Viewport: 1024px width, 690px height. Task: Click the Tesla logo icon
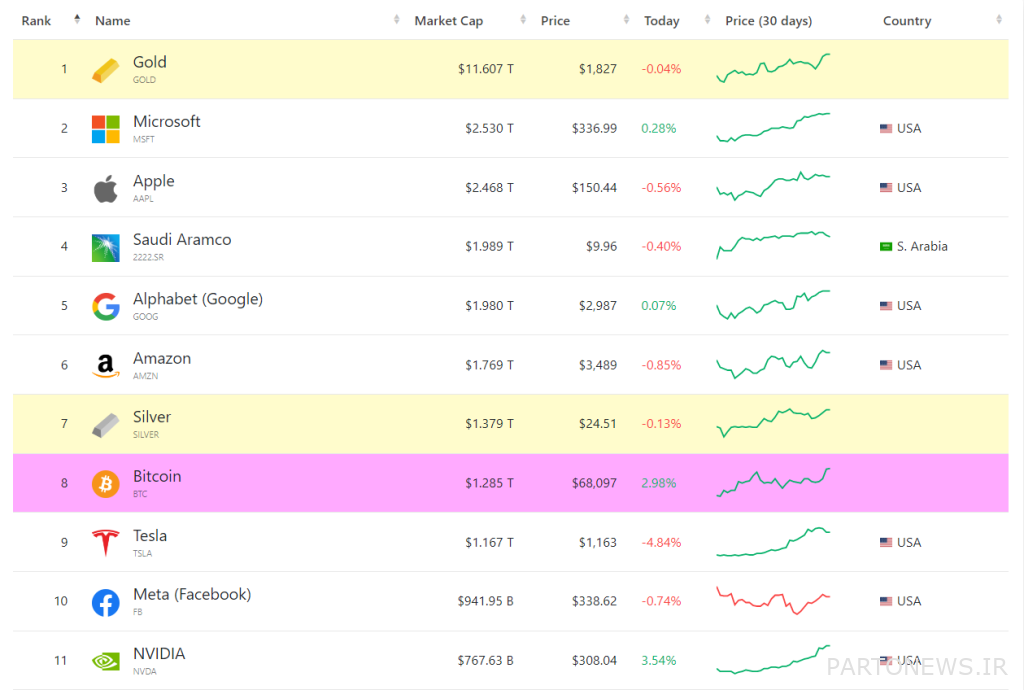[105, 542]
